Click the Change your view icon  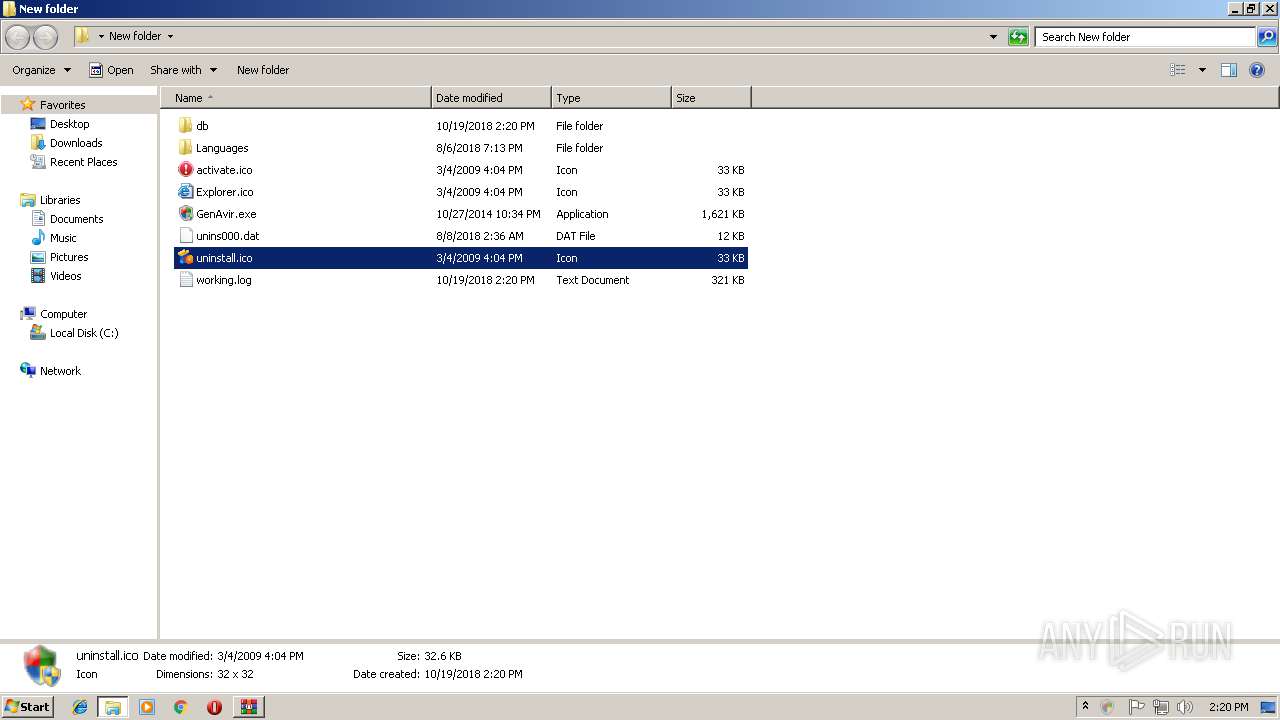click(x=1178, y=70)
